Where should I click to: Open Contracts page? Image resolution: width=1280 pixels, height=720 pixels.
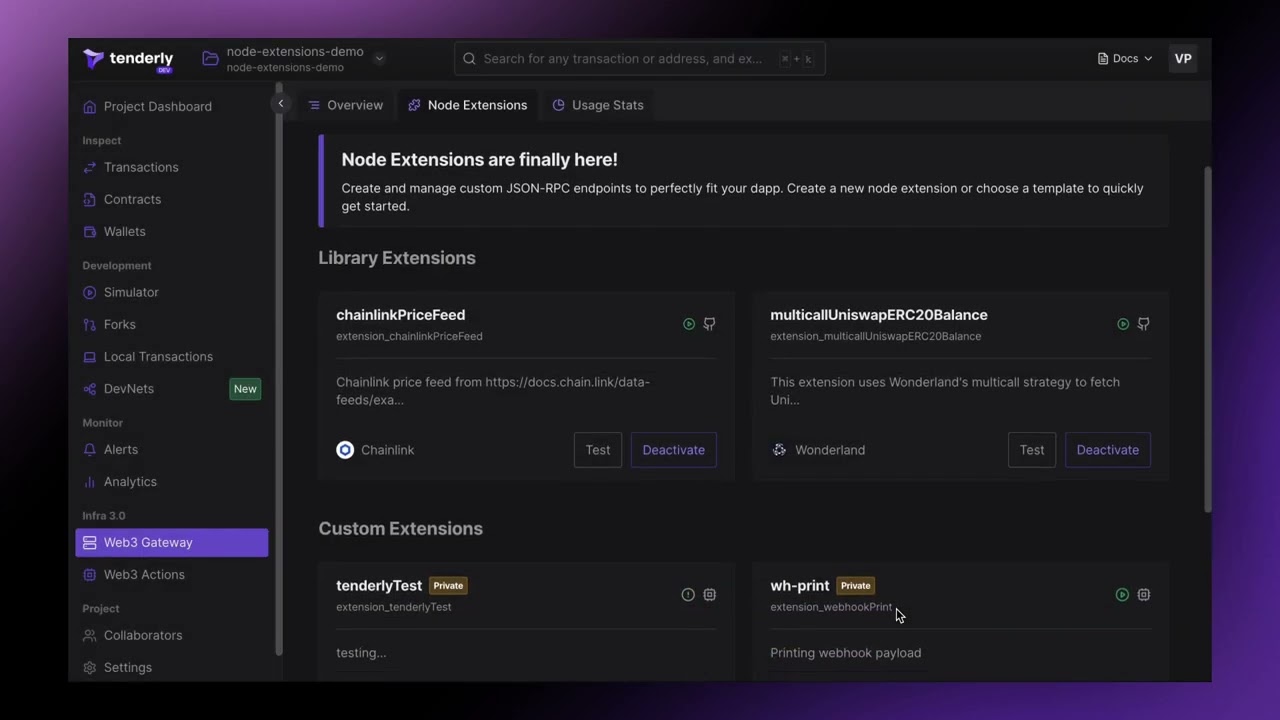click(x=132, y=199)
